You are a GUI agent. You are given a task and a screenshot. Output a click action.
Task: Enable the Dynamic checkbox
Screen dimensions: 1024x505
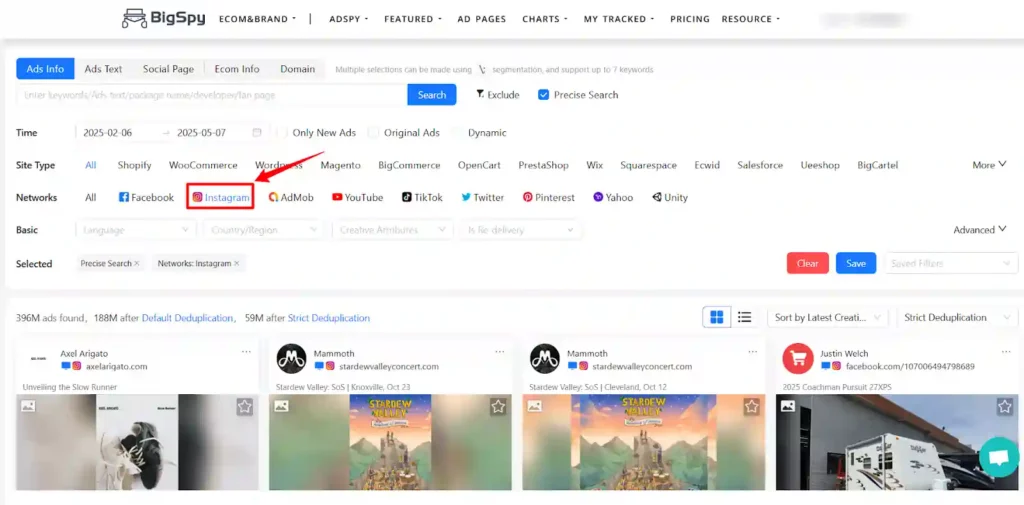[457, 133]
